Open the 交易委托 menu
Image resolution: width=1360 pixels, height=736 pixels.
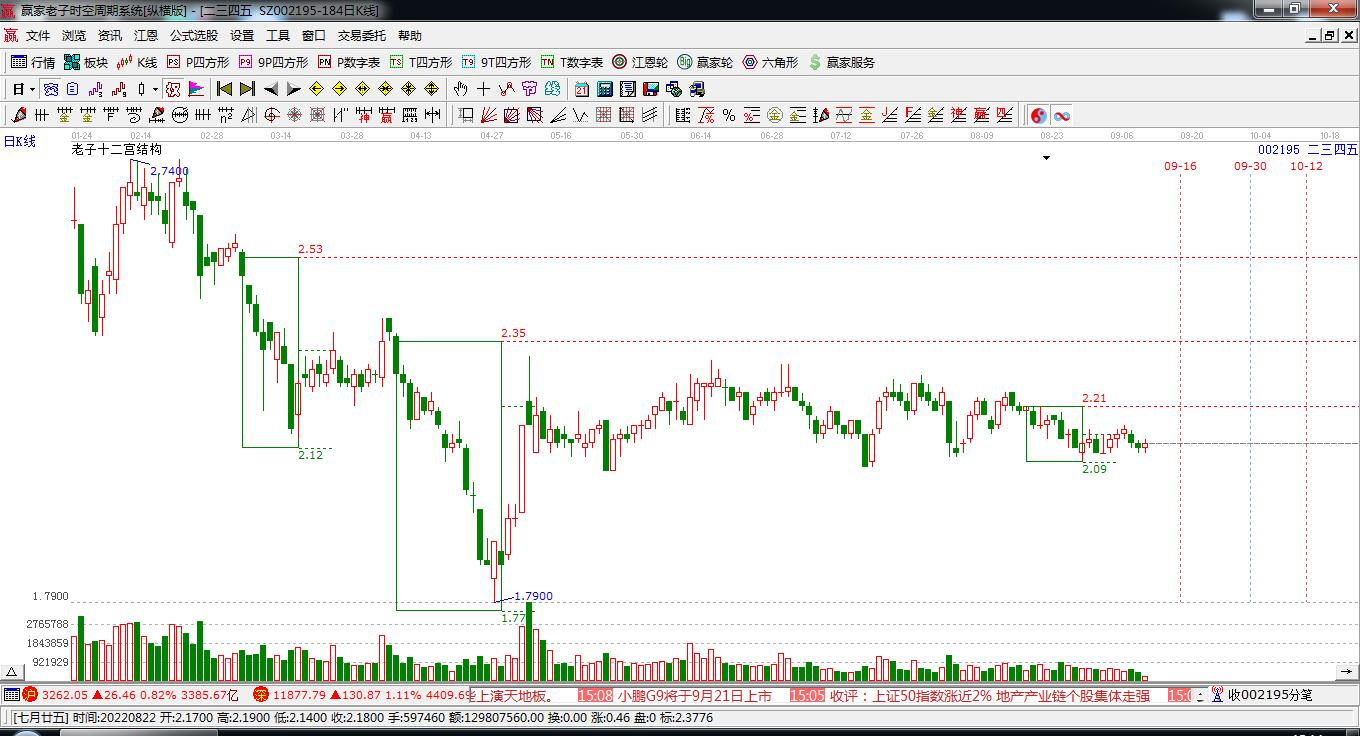point(361,35)
